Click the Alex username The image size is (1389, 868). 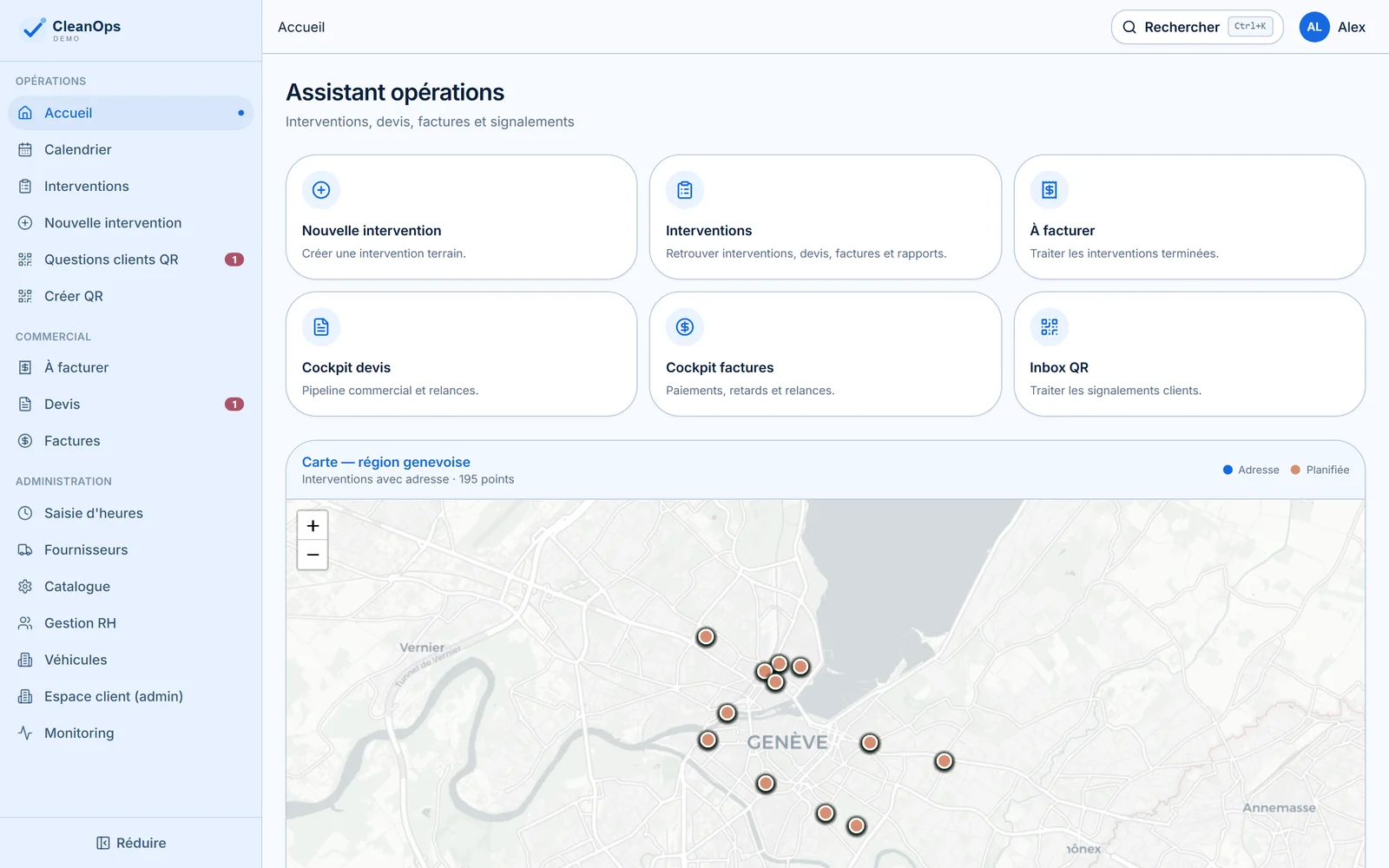1352,27
